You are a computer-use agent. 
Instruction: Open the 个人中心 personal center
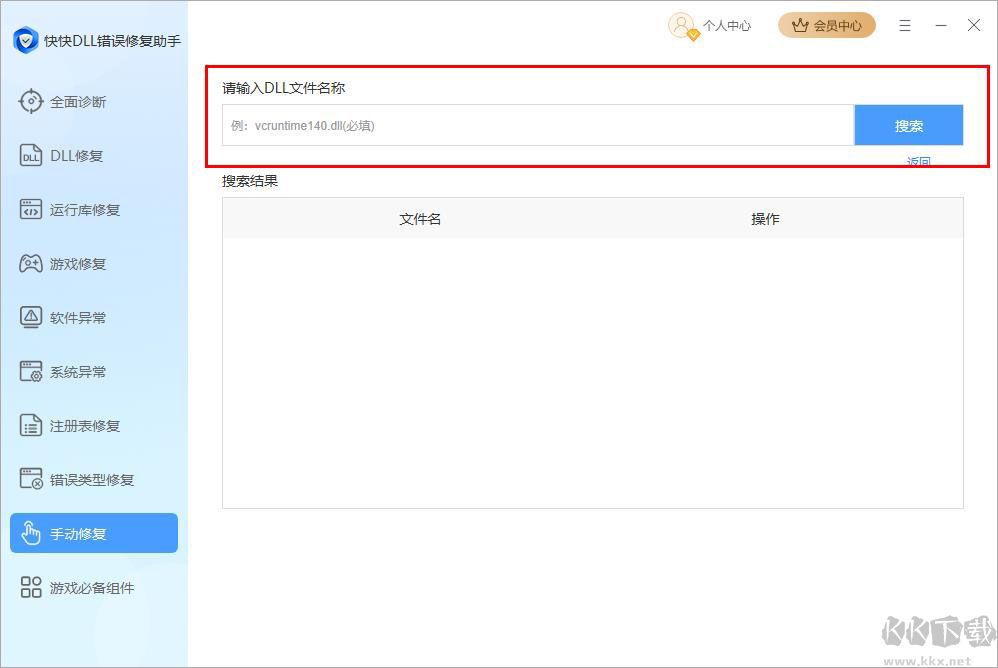point(710,25)
